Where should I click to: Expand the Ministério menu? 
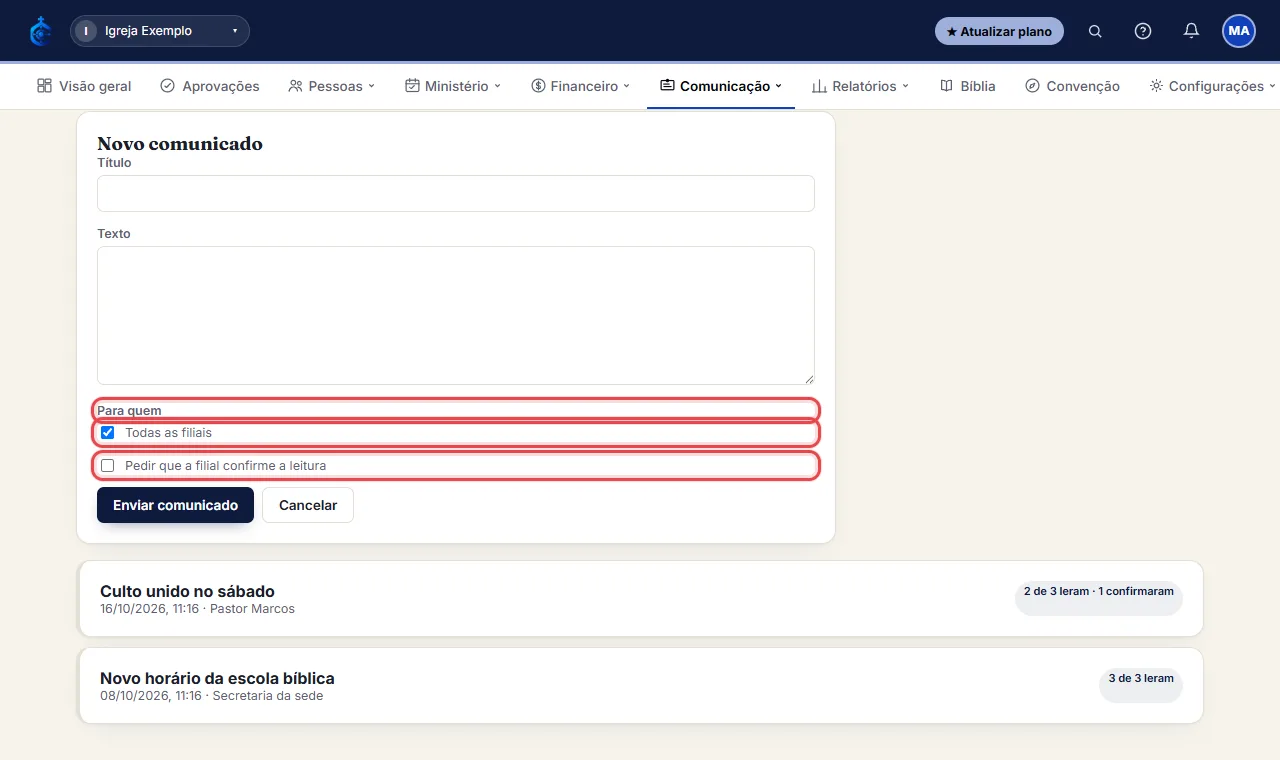pyautogui.click(x=453, y=86)
